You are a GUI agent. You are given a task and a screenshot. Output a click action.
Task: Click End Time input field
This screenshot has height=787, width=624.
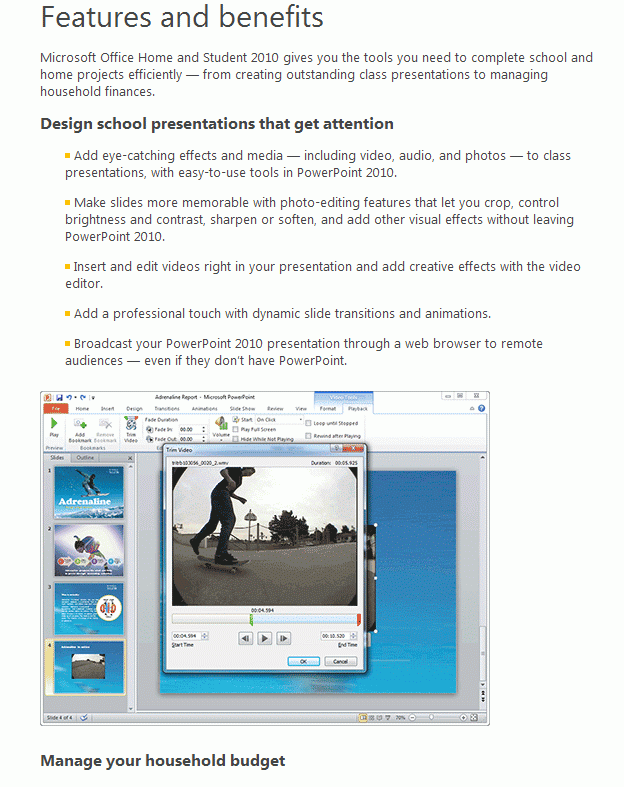pyautogui.click(x=335, y=636)
